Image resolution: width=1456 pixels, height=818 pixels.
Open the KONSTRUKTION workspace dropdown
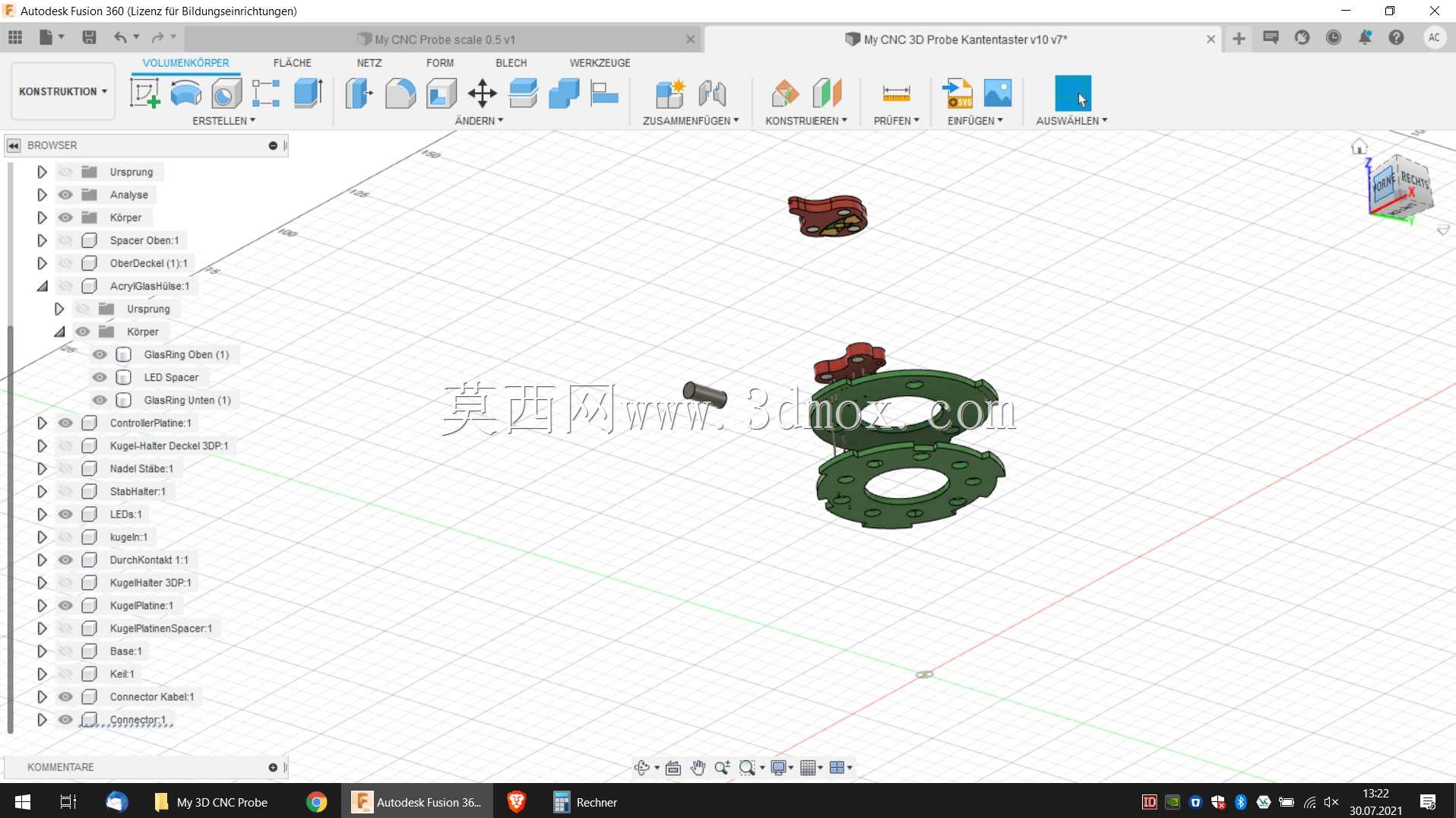(63, 91)
